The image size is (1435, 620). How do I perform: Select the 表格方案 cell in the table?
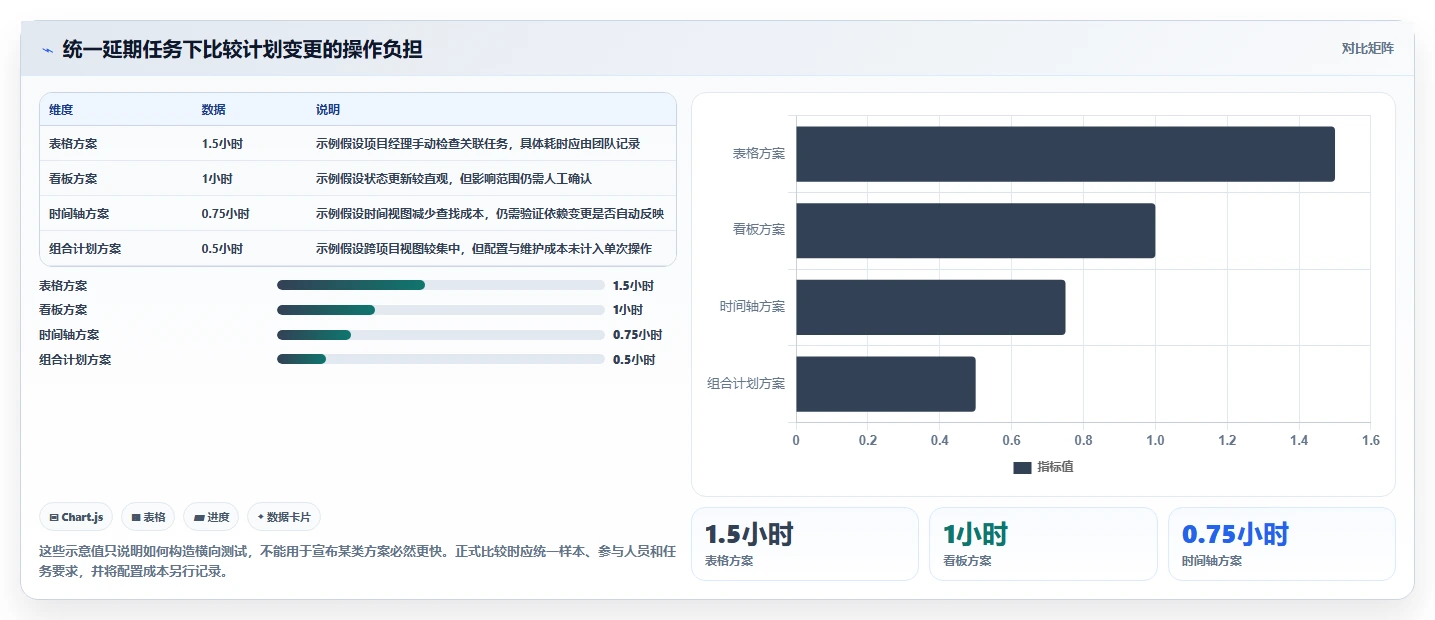point(73,144)
